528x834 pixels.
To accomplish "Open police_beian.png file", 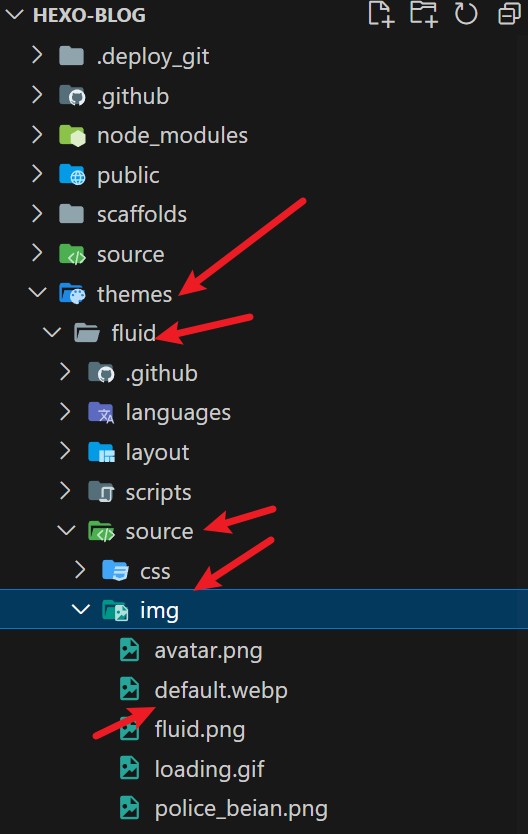I will [x=241, y=808].
